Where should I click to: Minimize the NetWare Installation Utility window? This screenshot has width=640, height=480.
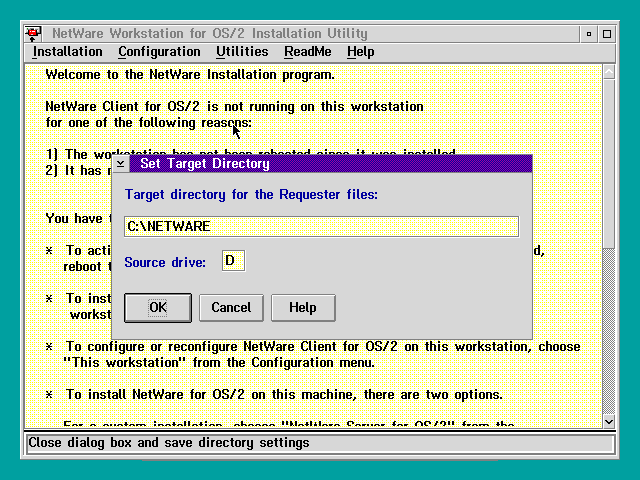(589, 34)
